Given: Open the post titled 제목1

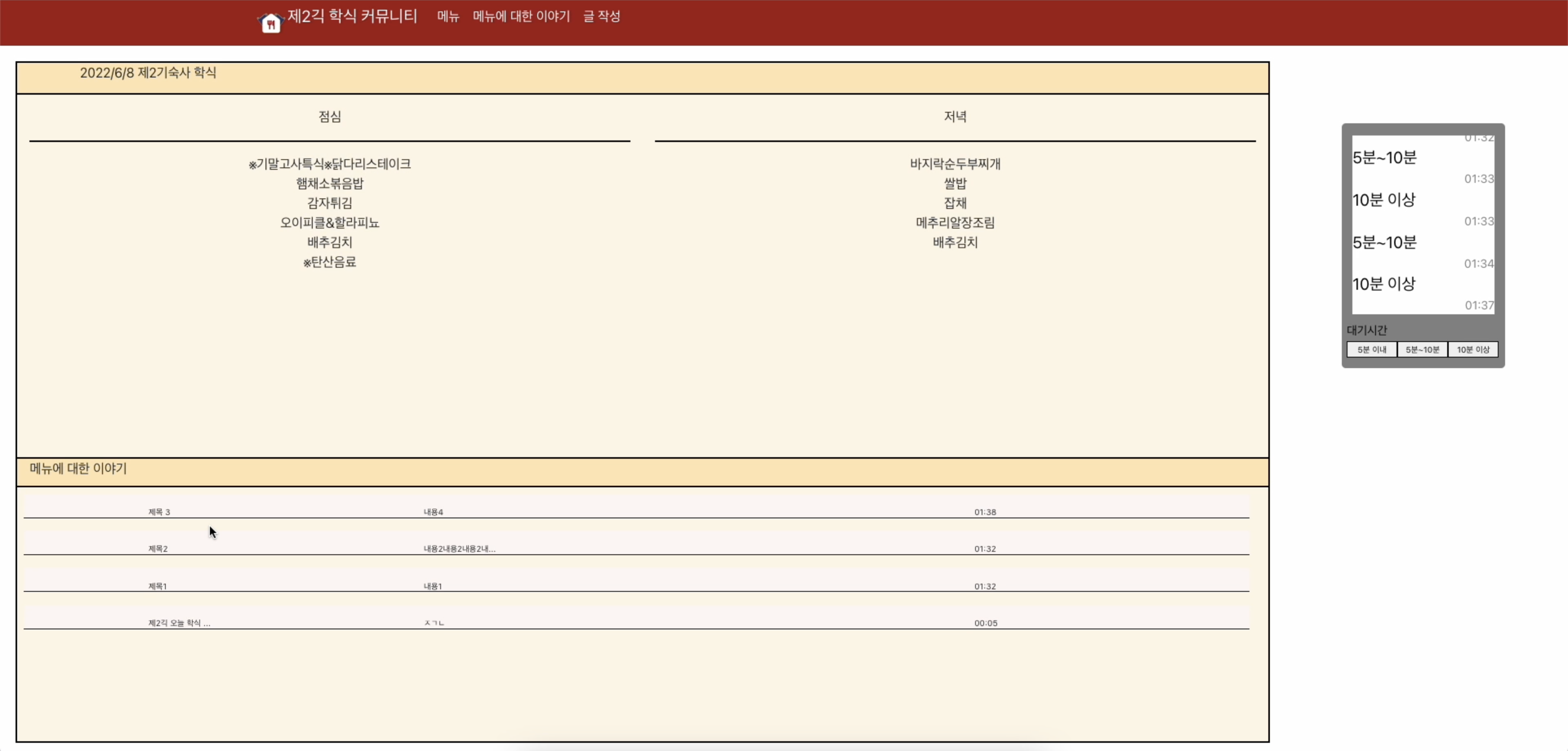Looking at the screenshot, I should pyautogui.click(x=158, y=586).
